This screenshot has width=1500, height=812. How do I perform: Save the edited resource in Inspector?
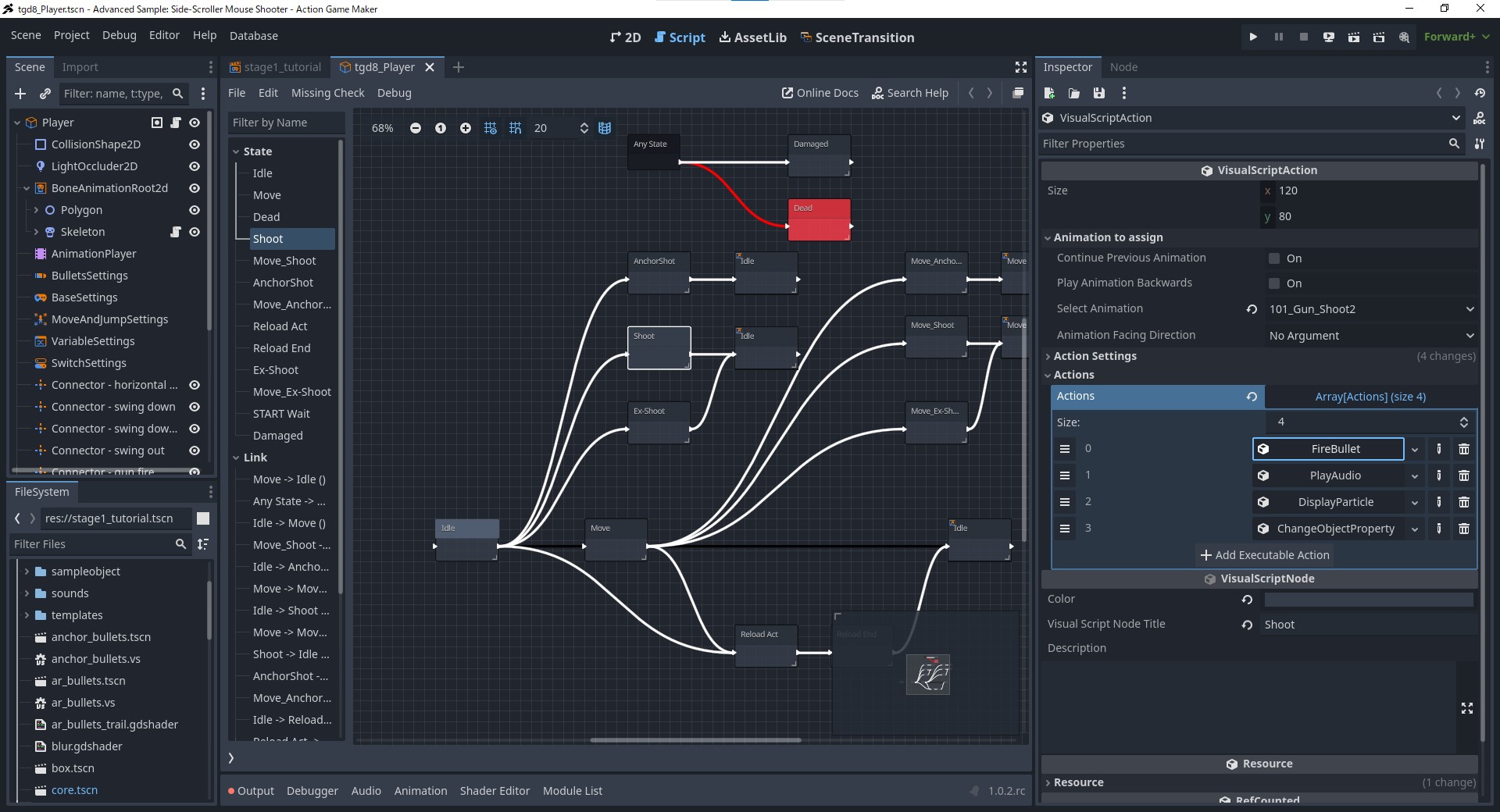pos(1099,93)
